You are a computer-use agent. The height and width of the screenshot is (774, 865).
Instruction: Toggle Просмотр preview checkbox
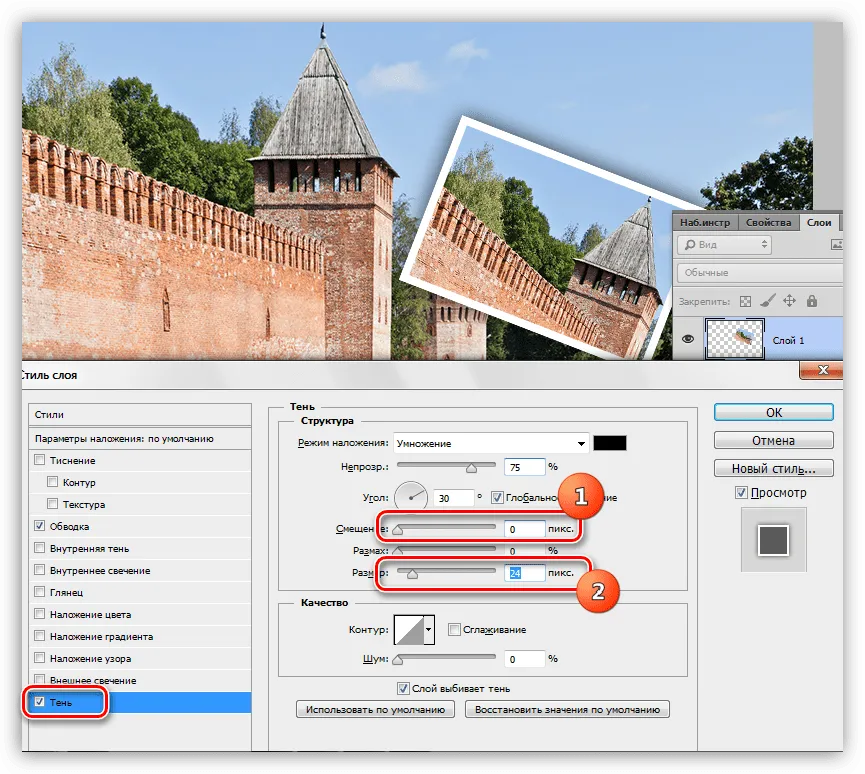pyautogui.click(x=741, y=492)
